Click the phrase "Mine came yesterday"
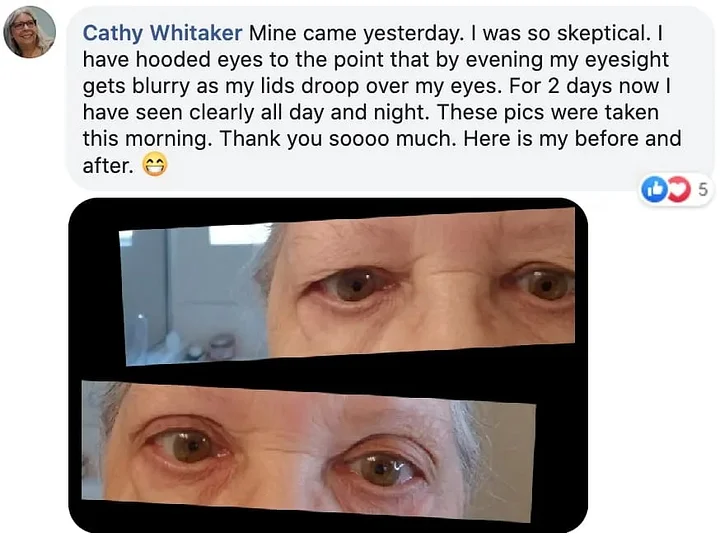Image resolution: width=720 pixels, height=537 pixels. [x=355, y=33]
